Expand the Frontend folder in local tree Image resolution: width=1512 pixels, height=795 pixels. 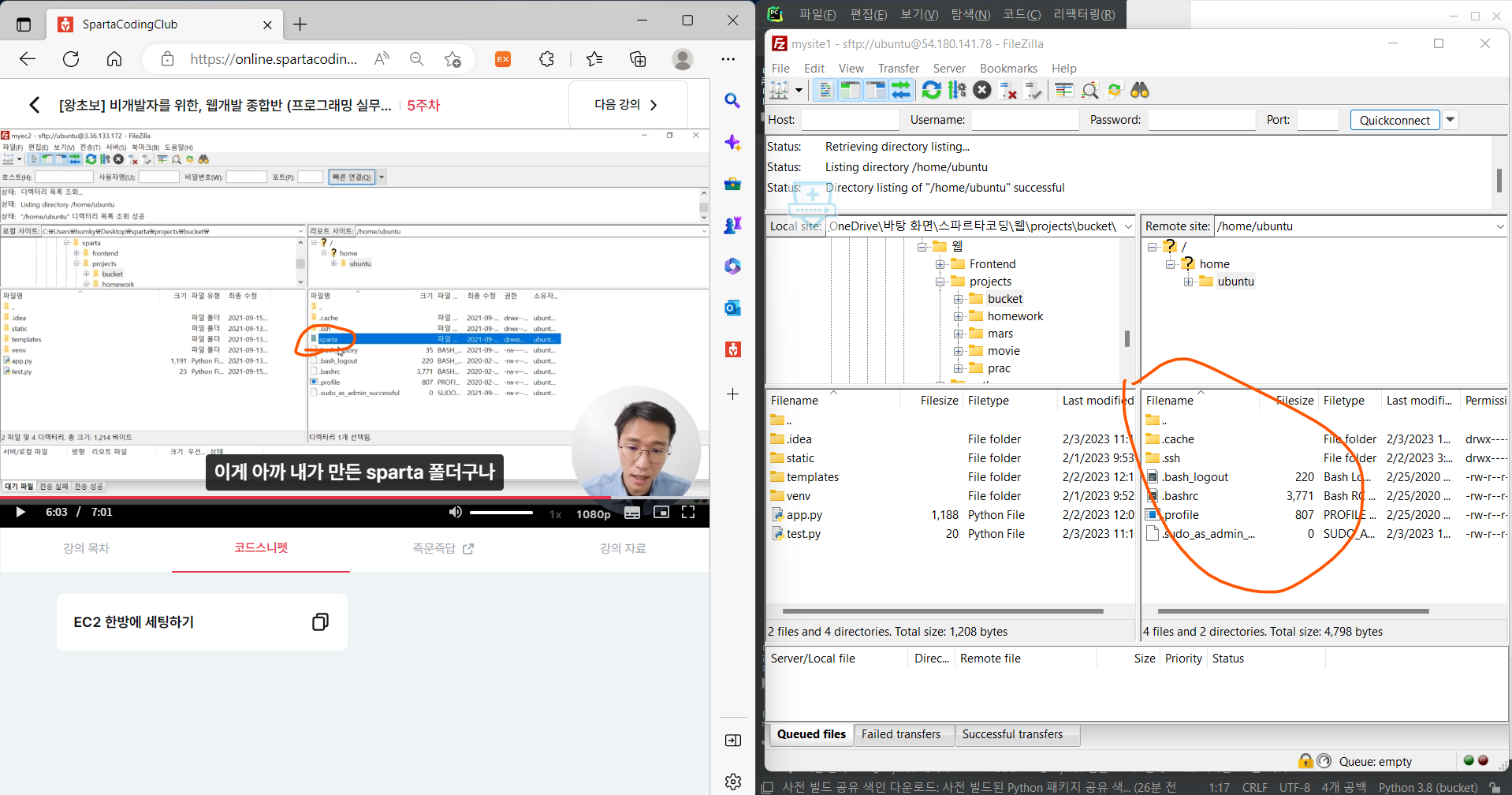click(x=940, y=264)
